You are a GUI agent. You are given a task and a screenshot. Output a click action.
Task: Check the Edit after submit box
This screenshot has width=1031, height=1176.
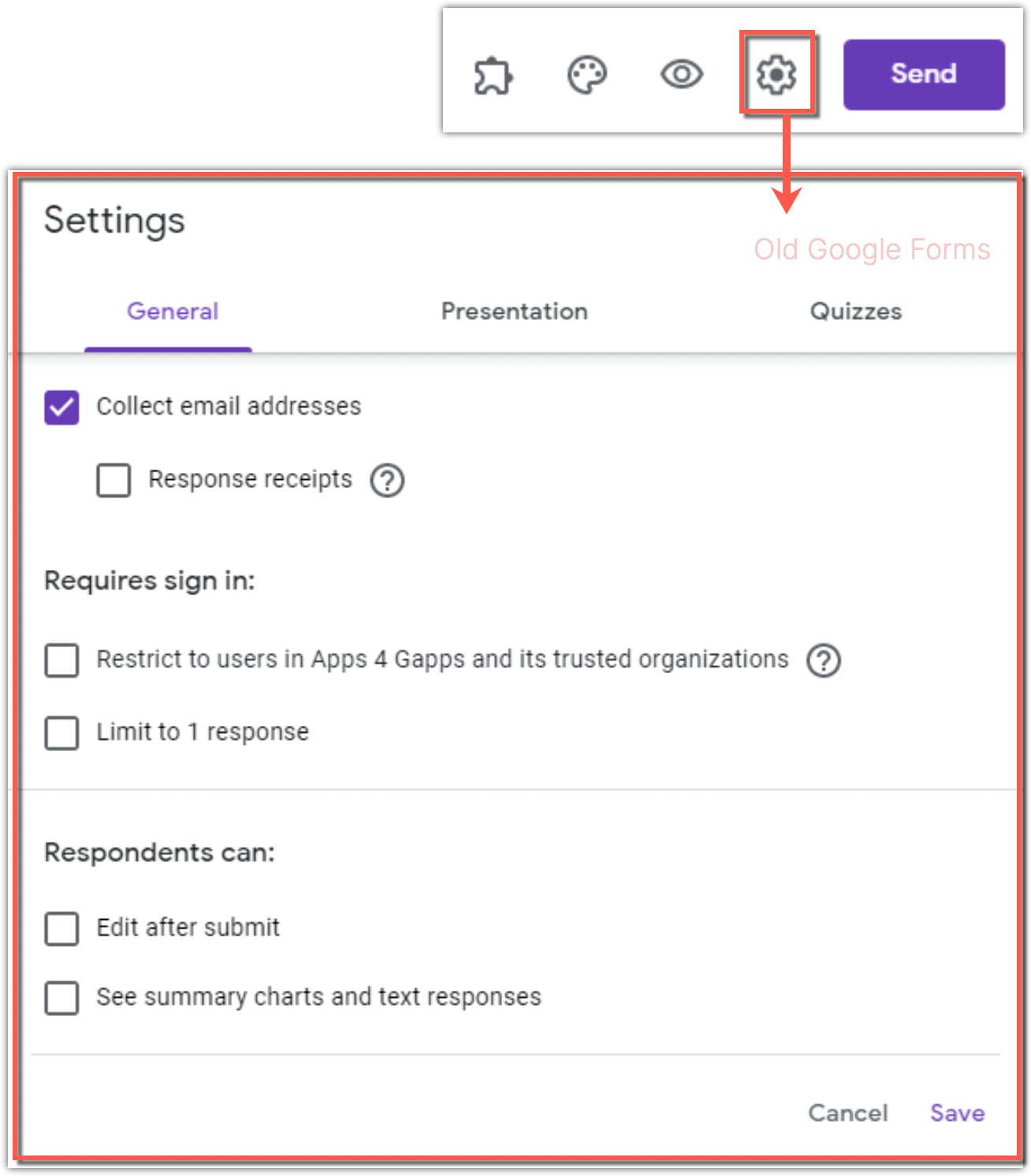(61, 929)
